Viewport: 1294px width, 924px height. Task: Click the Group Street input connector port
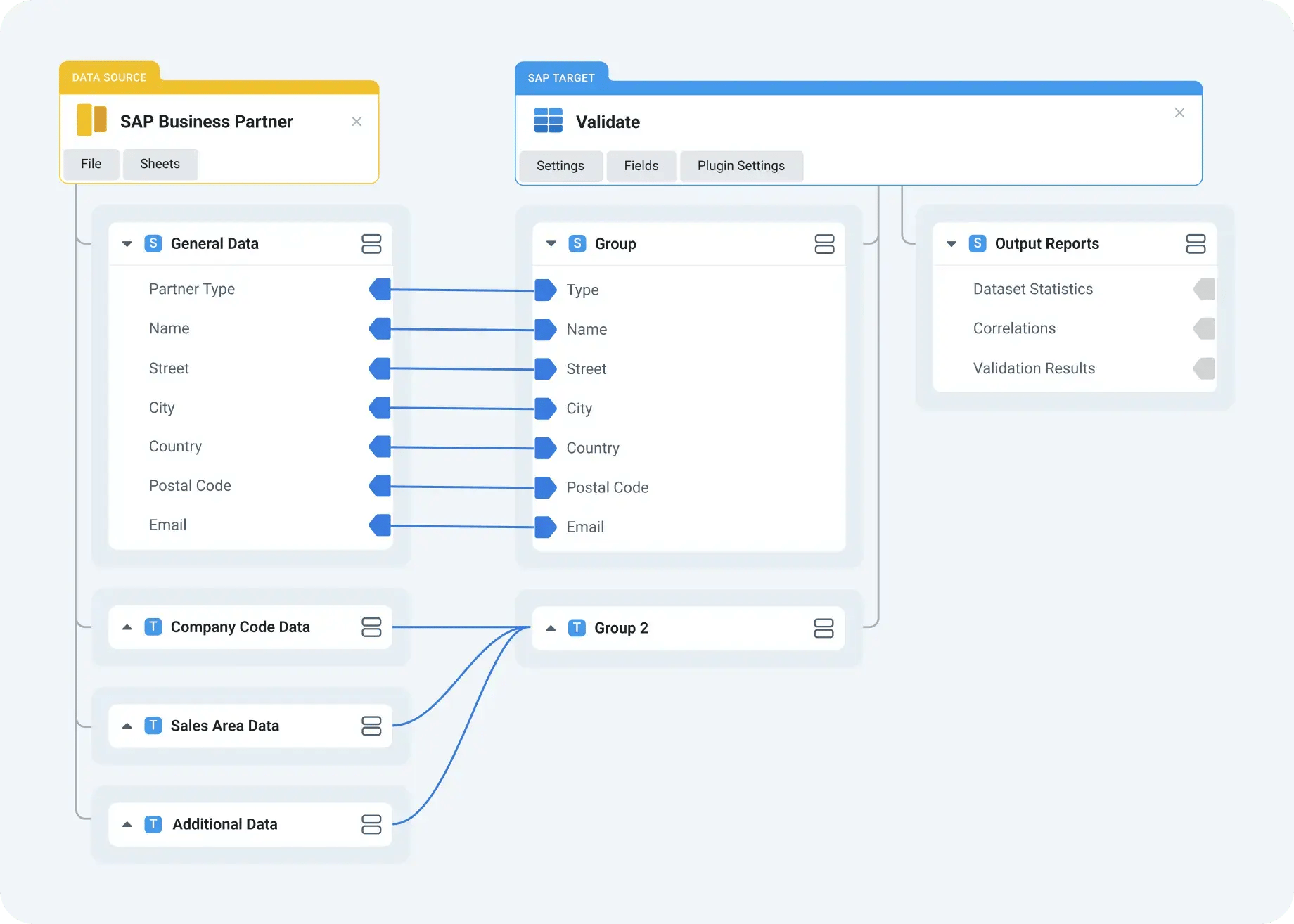coord(545,369)
